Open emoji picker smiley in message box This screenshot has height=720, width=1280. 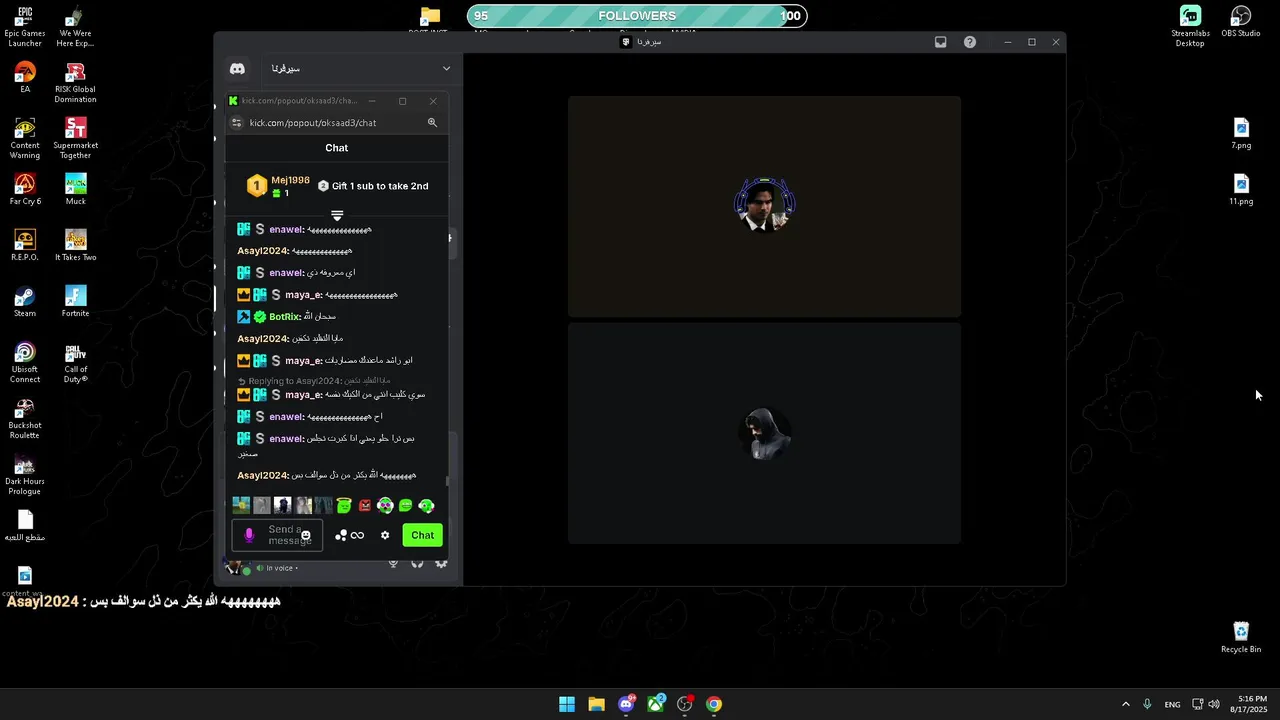point(306,536)
